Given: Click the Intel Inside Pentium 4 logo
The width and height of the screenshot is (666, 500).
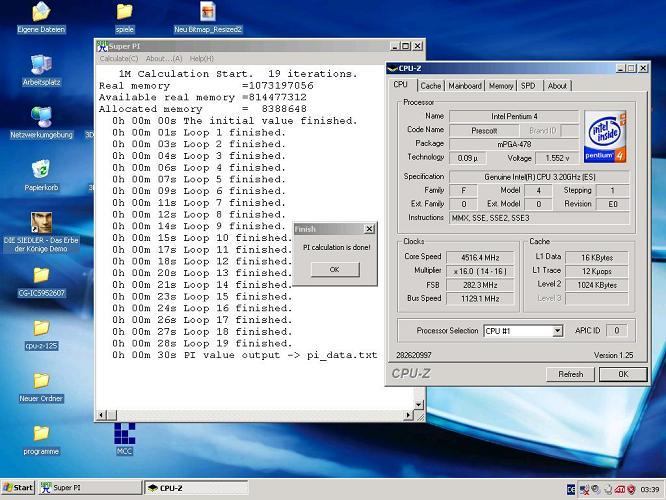Looking at the screenshot, I should [605, 137].
